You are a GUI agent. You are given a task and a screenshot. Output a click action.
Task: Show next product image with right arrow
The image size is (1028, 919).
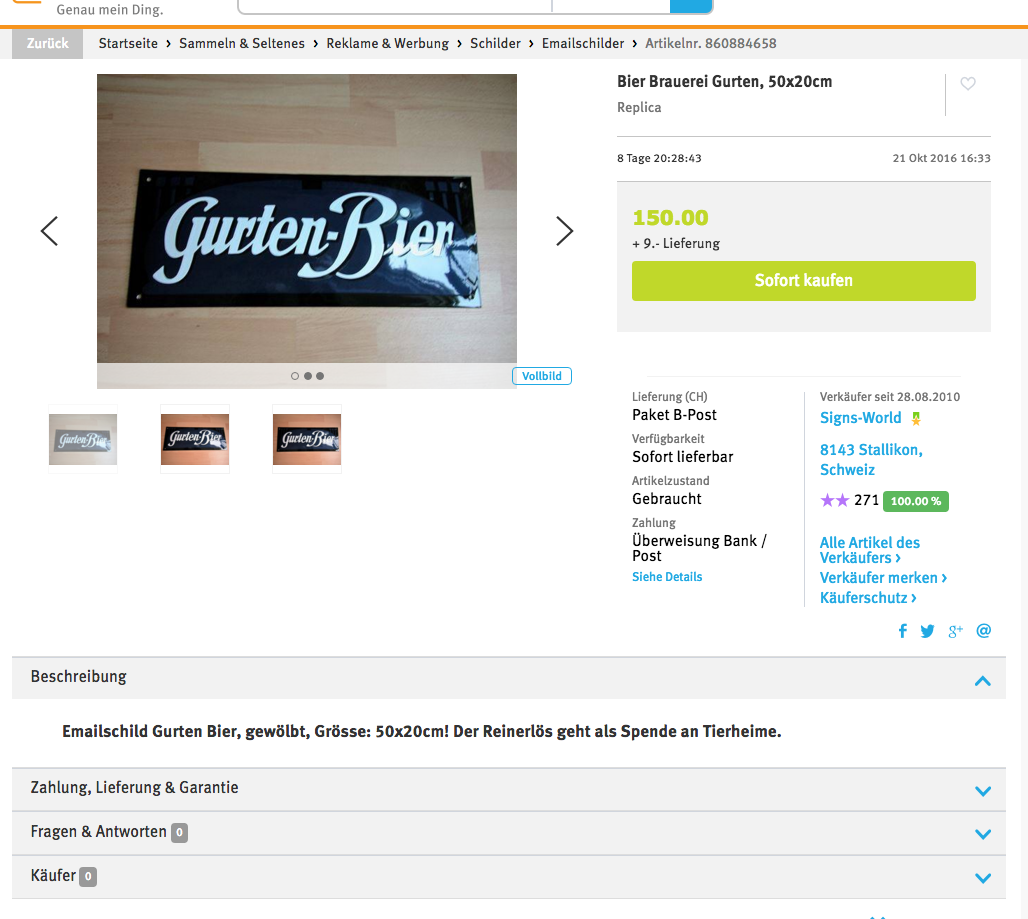(564, 231)
